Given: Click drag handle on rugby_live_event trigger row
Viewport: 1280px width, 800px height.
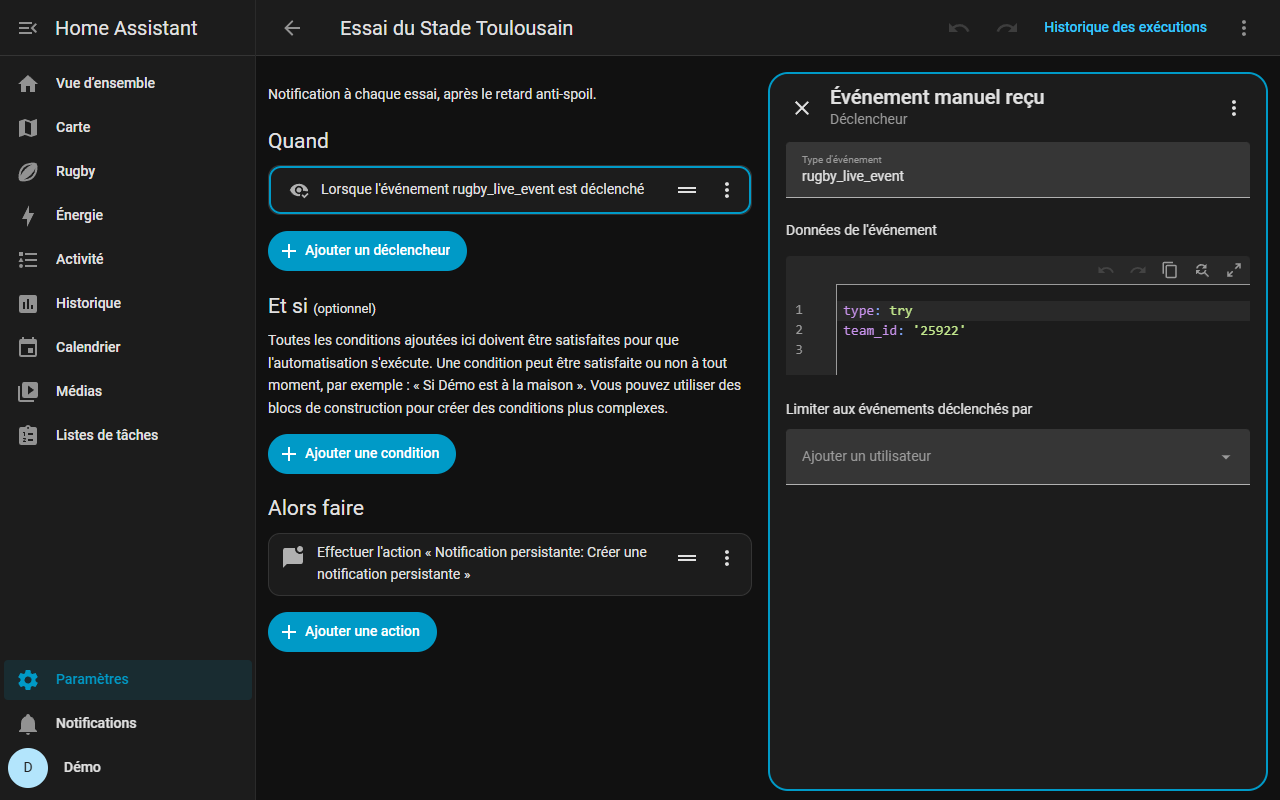Looking at the screenshot, I should [x=687, y=190].
